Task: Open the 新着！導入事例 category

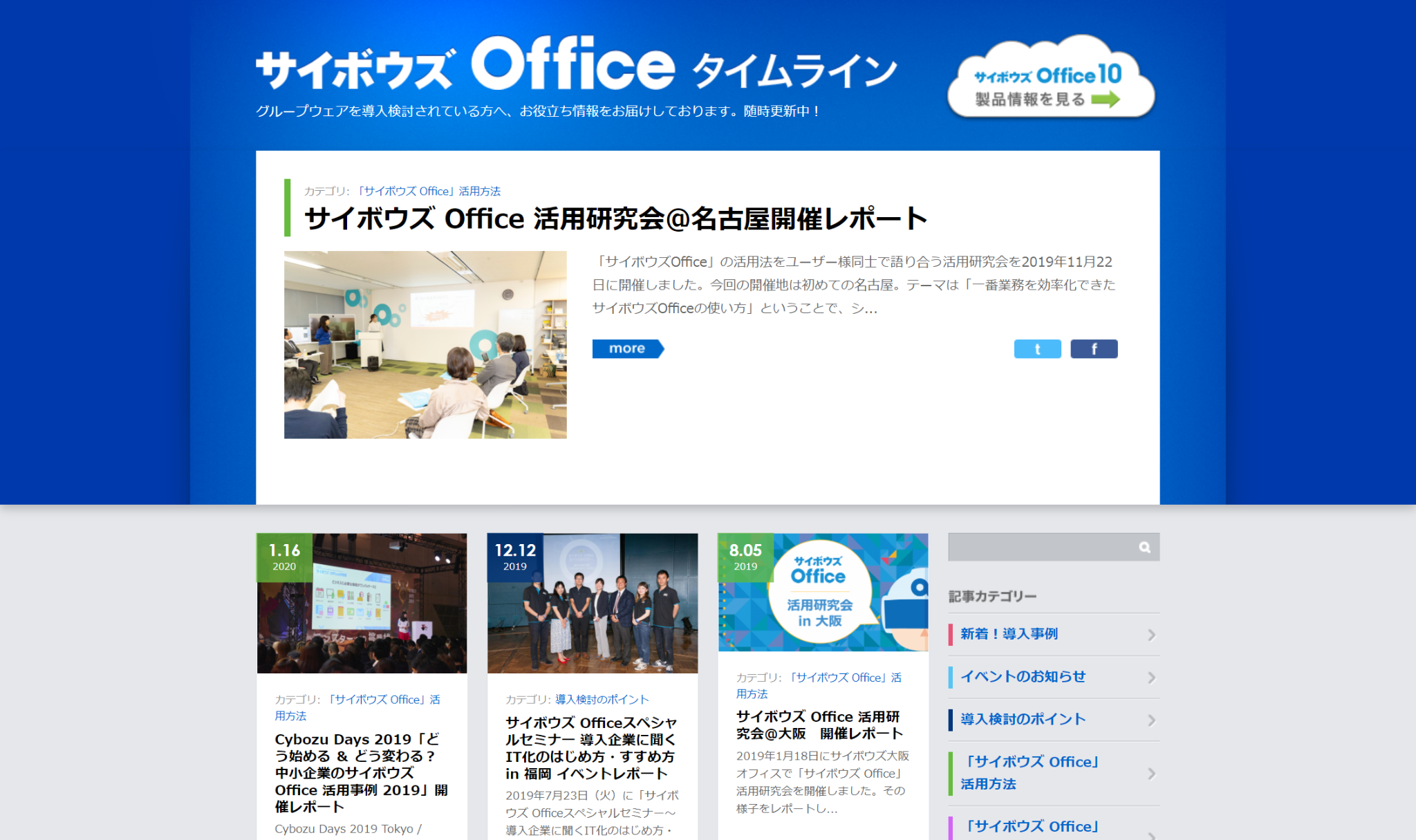Action: click(x=1054, y=634)
